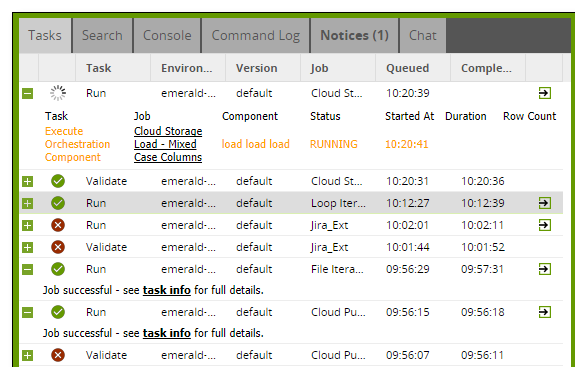Image resolution: width=575 pixels, height=367 pixels.
Task: Click red failure icon of Jira_Ext Run
Action: coord(58,225)
